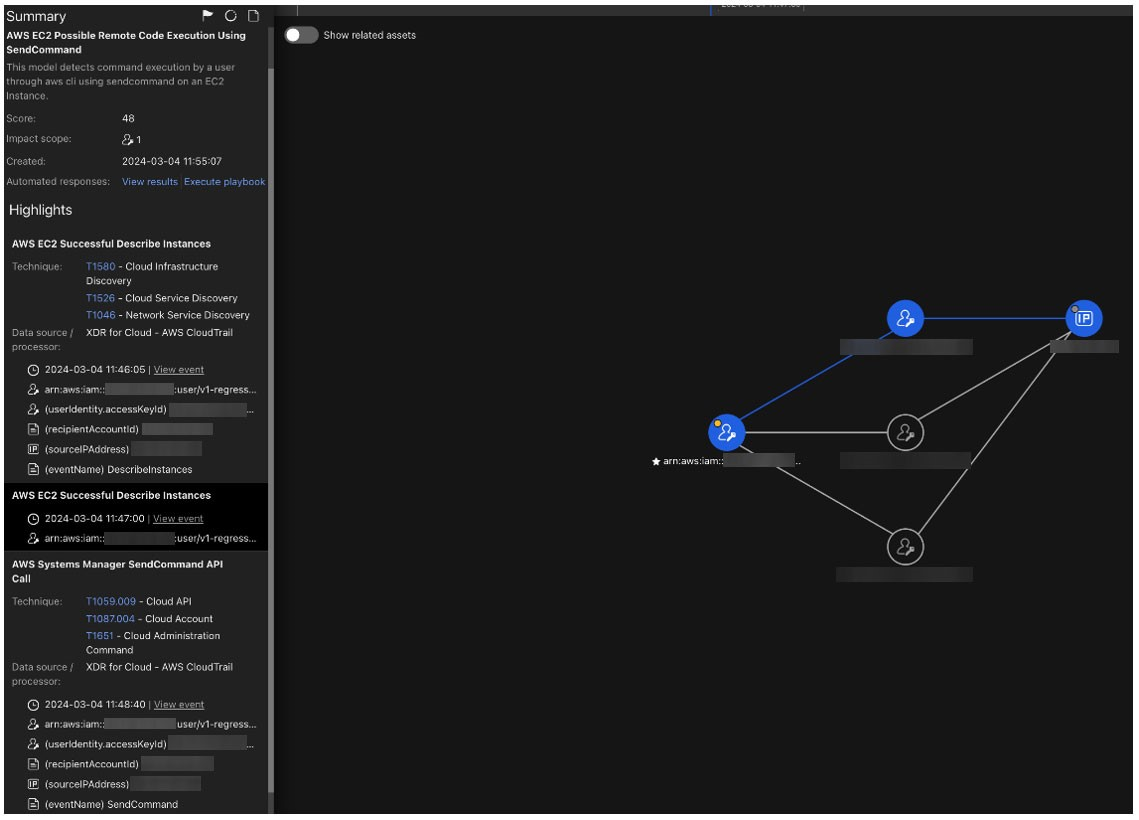Open the T1087.004 Cloud Account technique link
Image resolution: width=1139 pixels, height=820 pixels.
[x=110, y=619]
